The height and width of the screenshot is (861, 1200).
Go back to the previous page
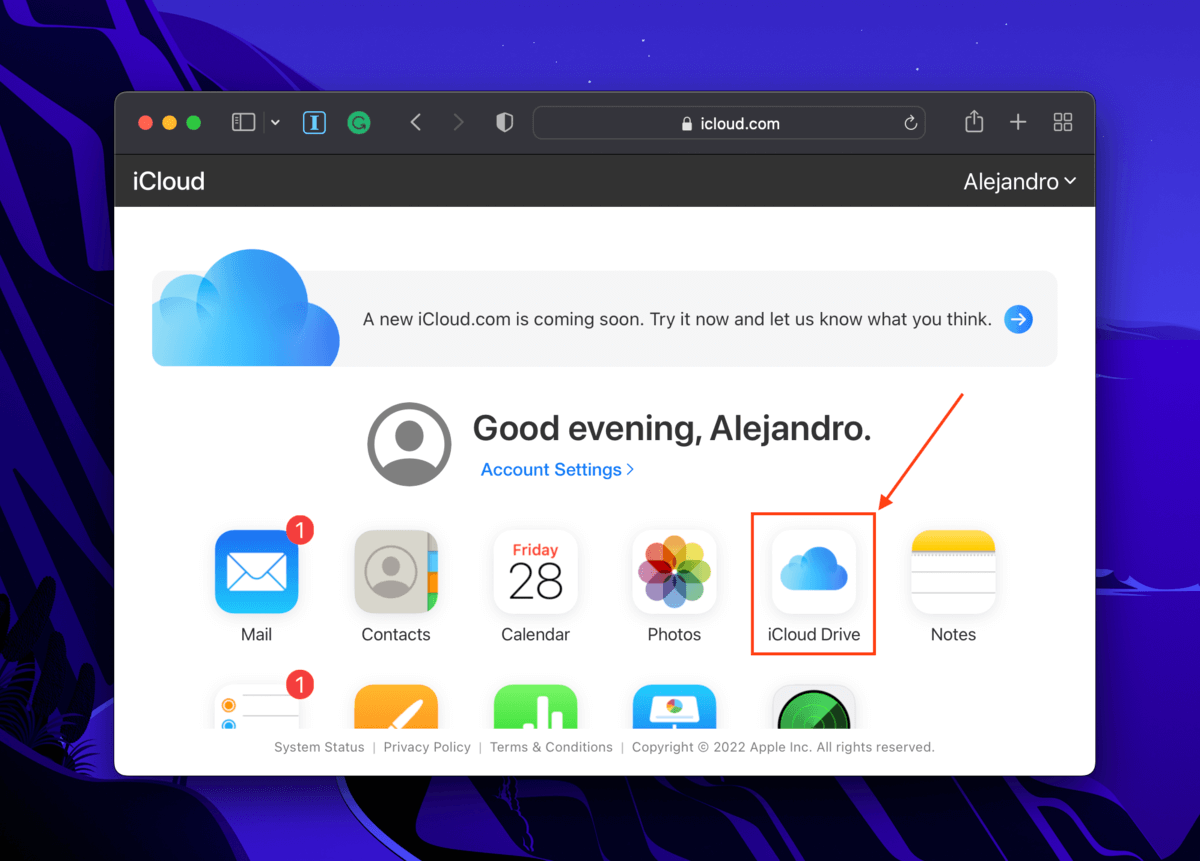coord(416,122)
